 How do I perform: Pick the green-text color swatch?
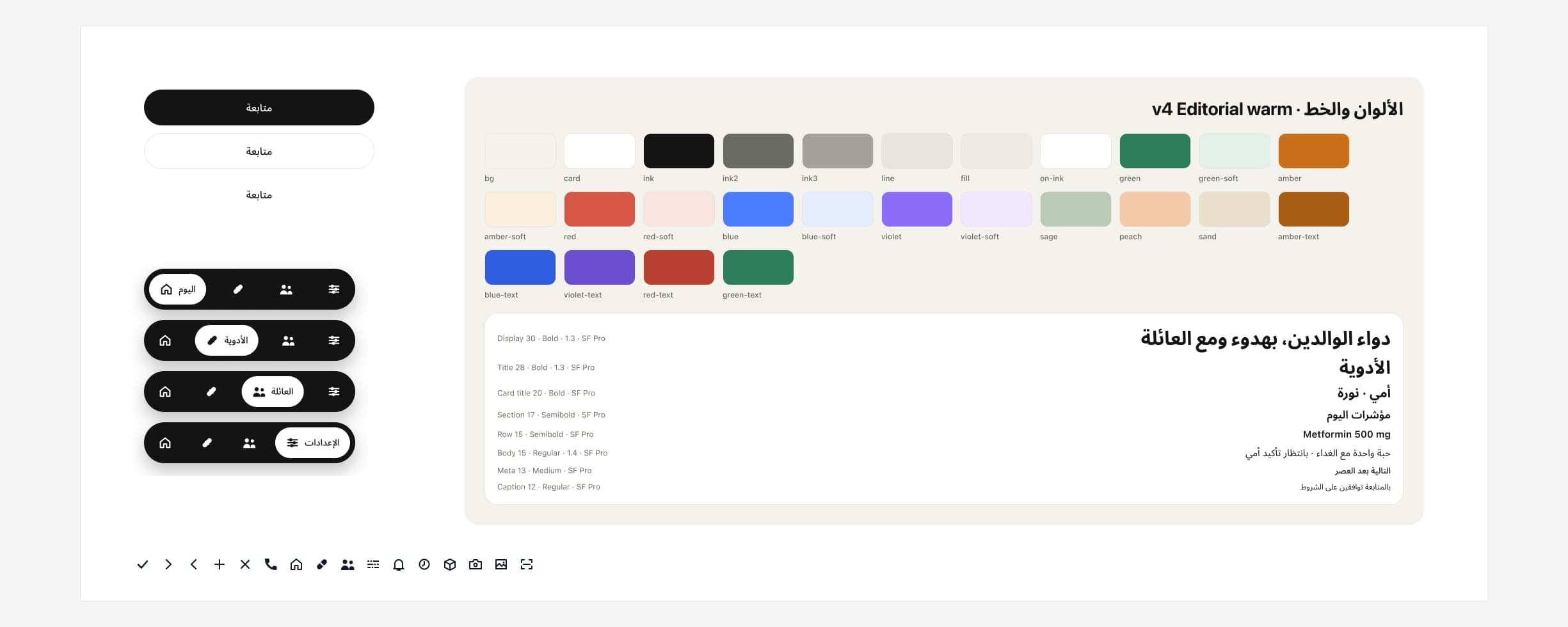click(x=758, y=267)
